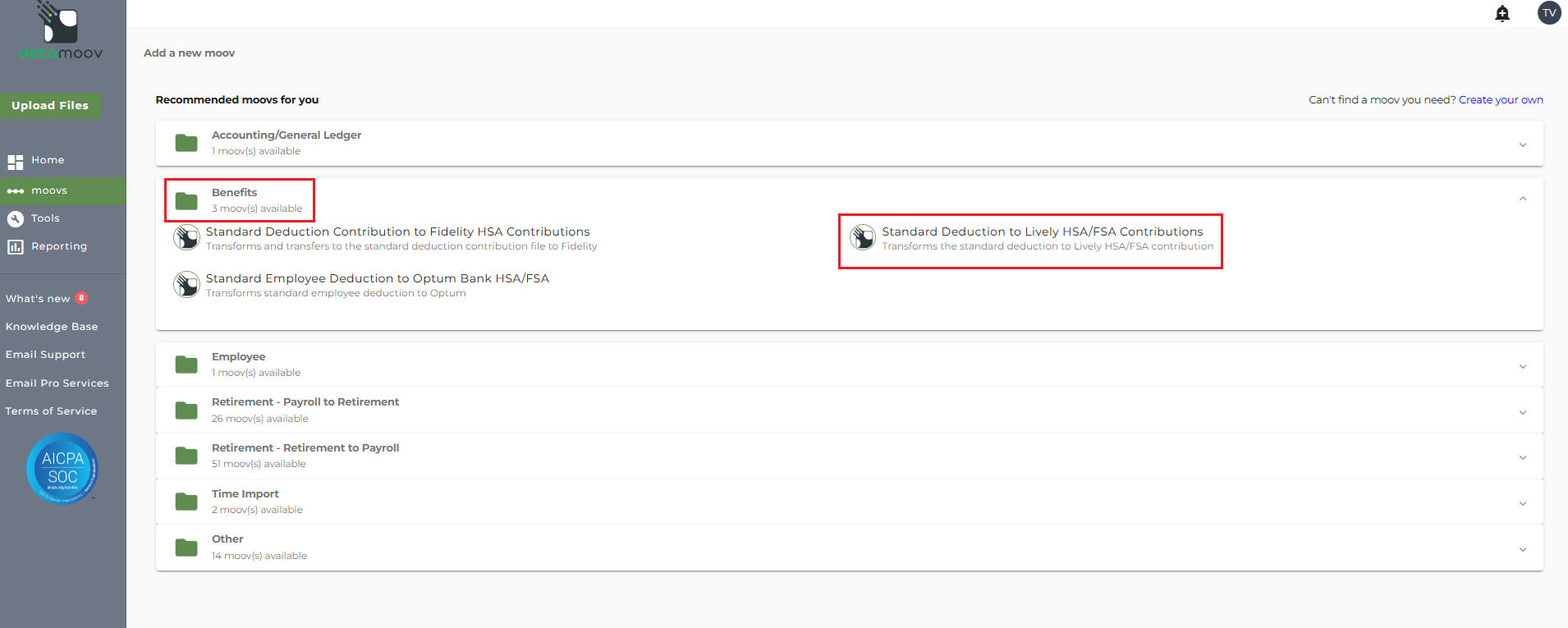Screen dimensions: 1568x628
Task: Expand the Other section chevron
Action: click(1523, 549)
